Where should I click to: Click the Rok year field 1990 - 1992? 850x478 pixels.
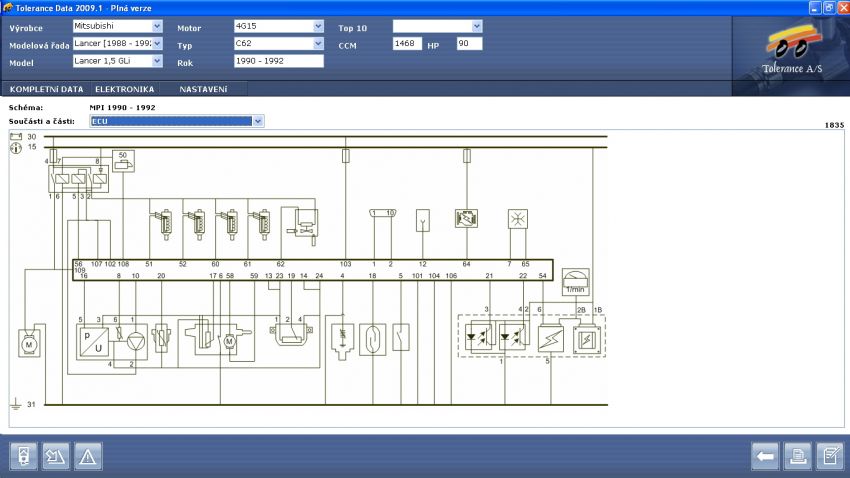click(278, 61)
